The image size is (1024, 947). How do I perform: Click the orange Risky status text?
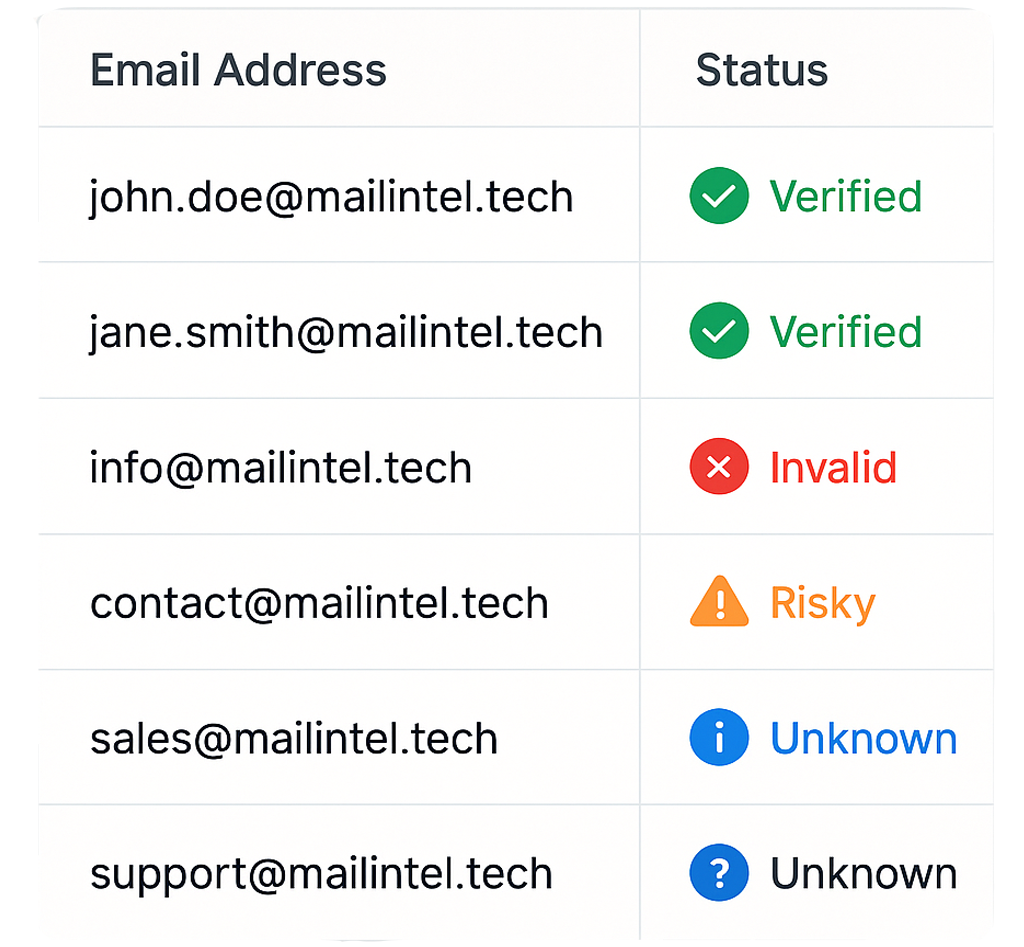[x=823, y=604]
